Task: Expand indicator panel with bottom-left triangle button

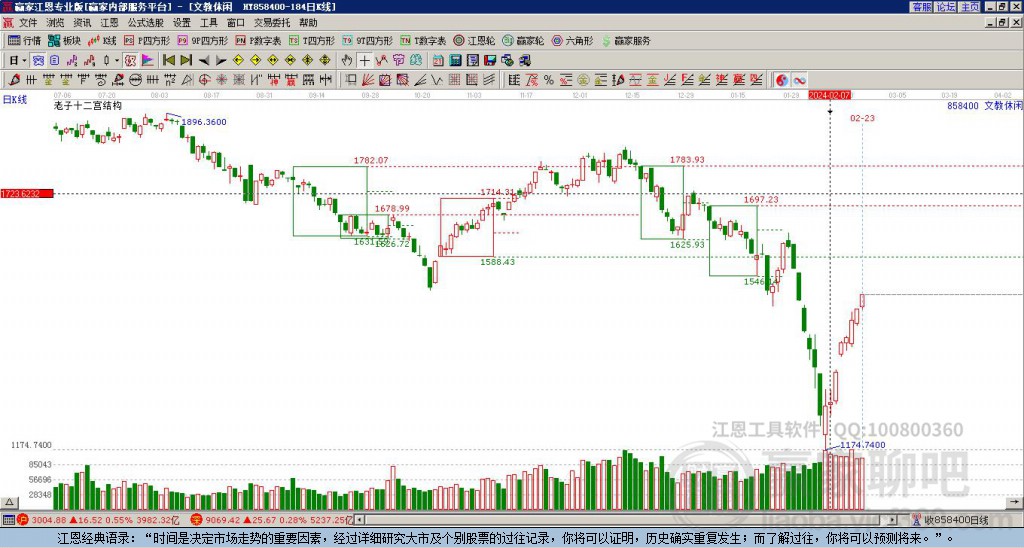Action: pos(8,502)
